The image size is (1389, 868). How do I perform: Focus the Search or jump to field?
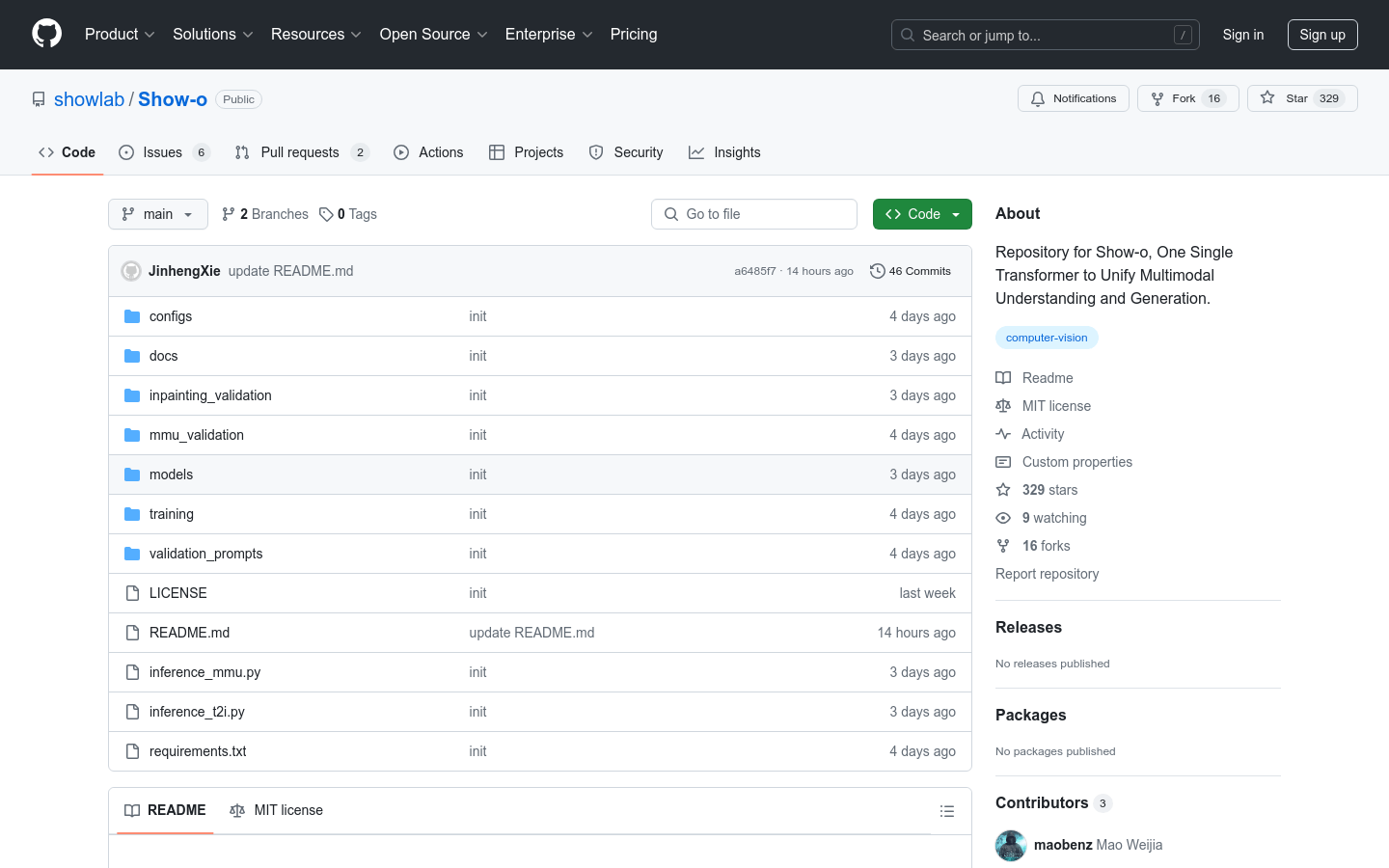(1046, 35)
